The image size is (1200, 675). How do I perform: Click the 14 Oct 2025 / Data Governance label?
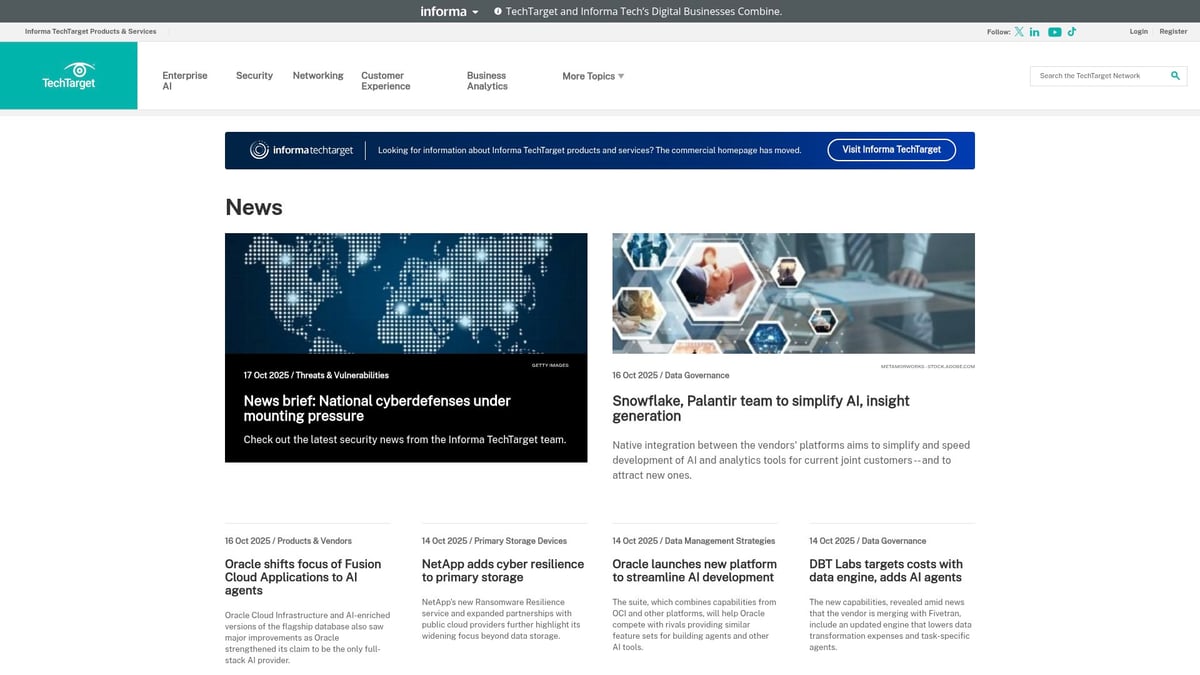[x=868, y=541]
